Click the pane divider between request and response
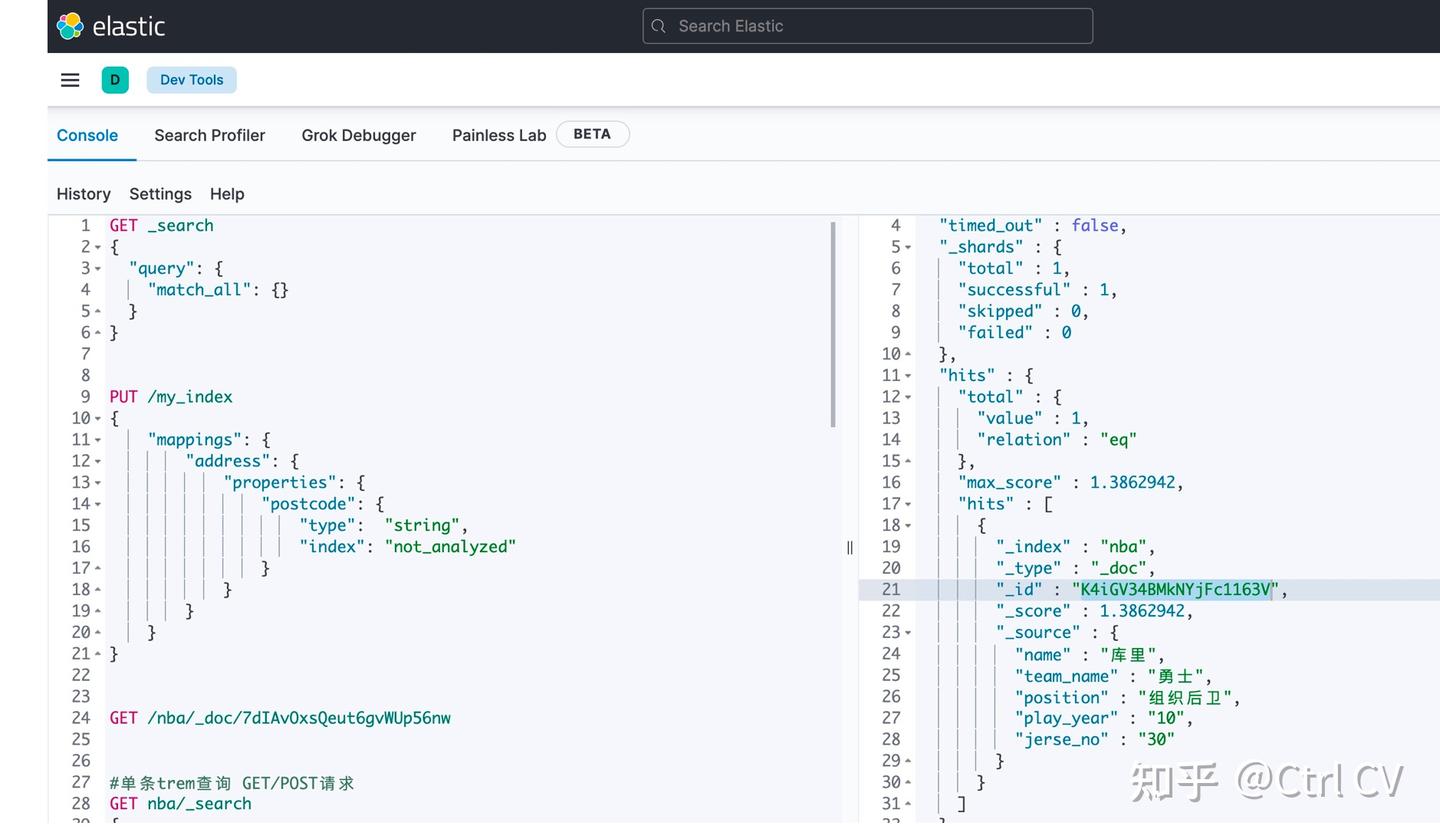 849,547
